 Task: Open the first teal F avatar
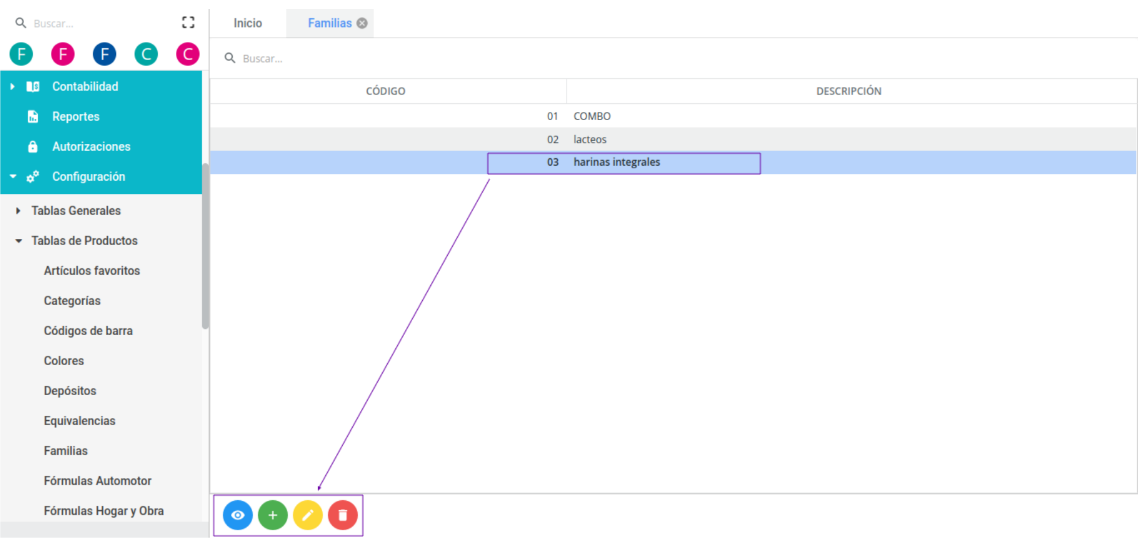pos(21,54)
